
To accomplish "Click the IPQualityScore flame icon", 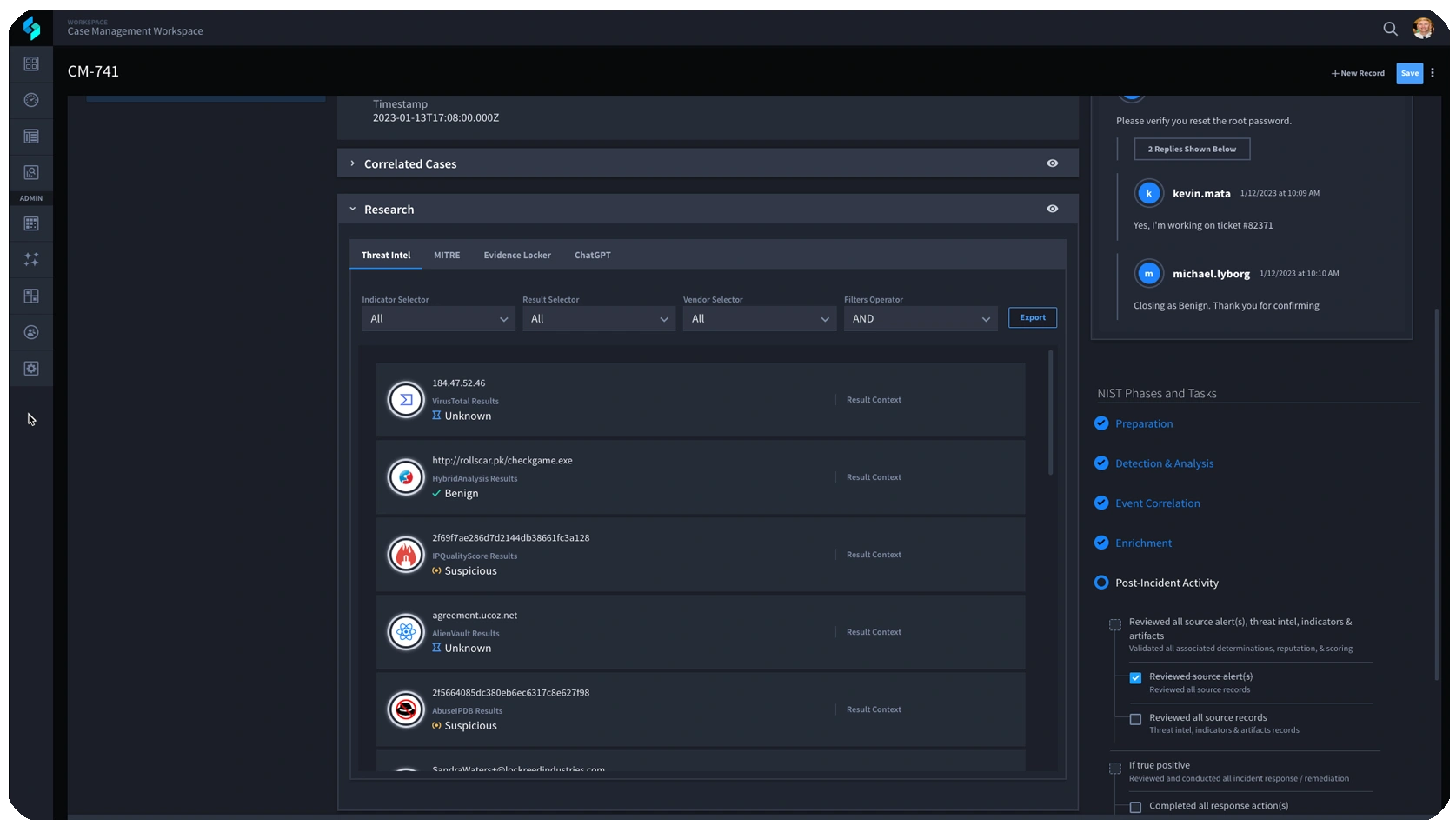I will pyautogui.click(x=406, y=555).
